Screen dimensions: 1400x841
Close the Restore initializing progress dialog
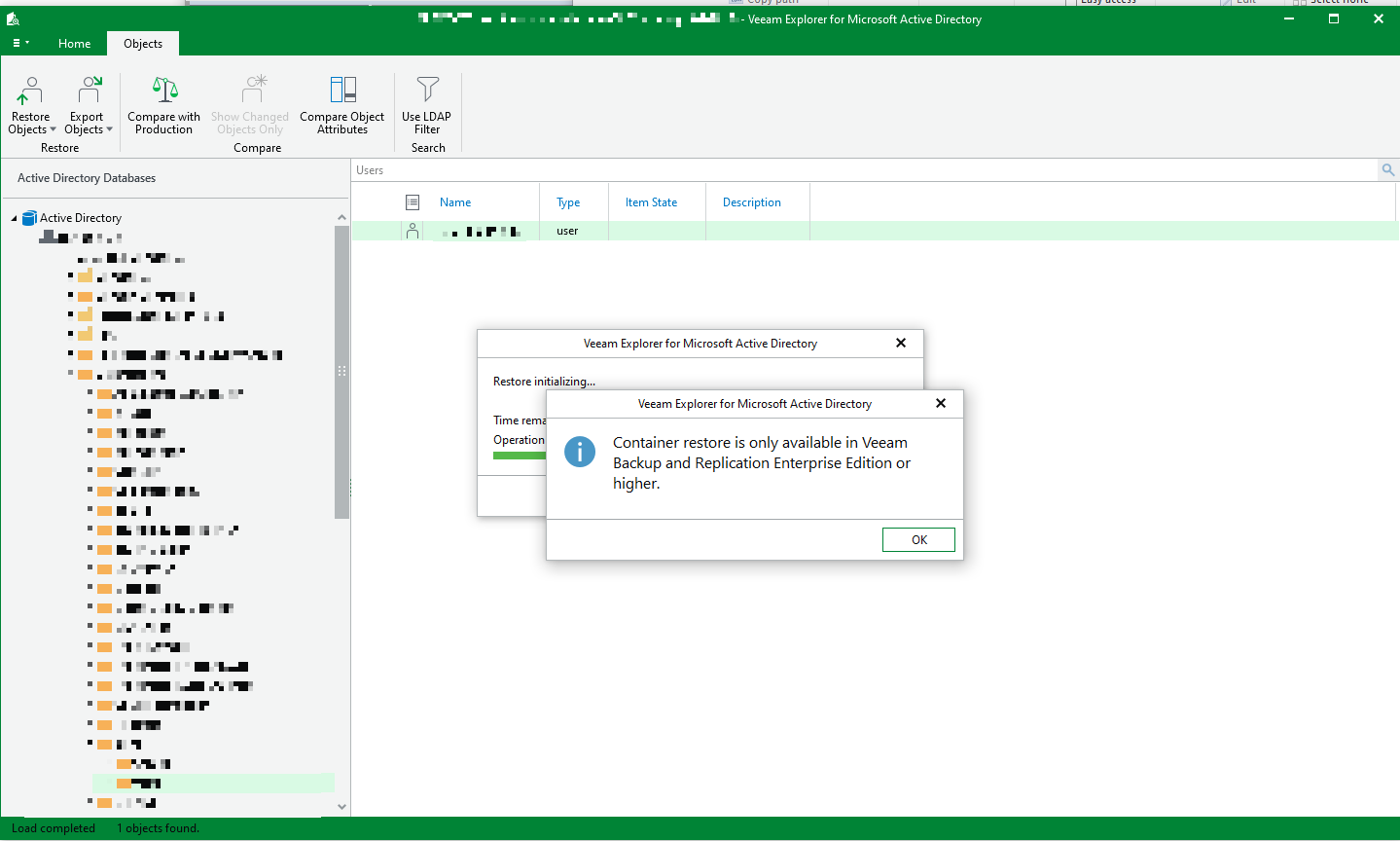[x=901, y=343]
